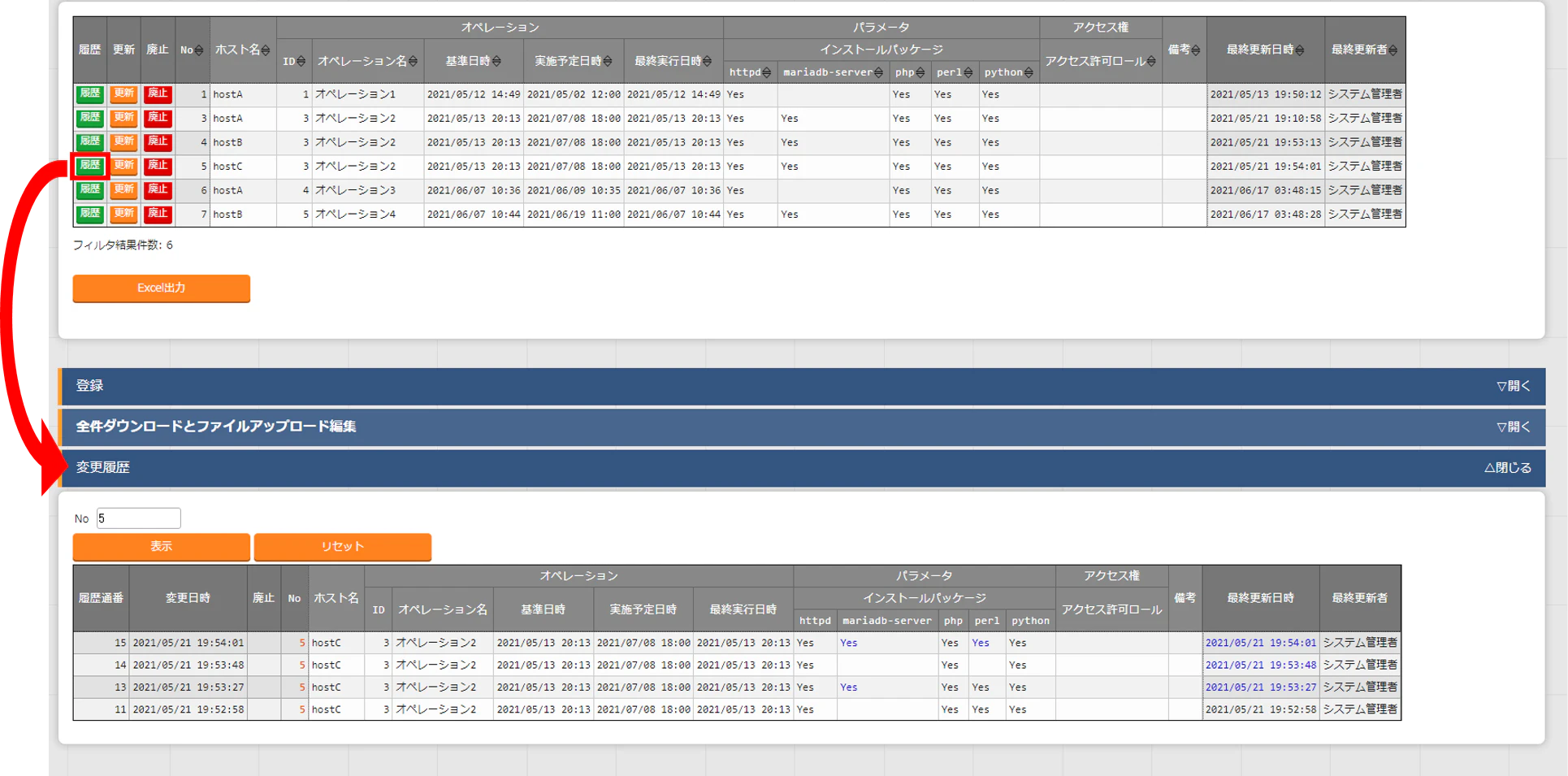
Task: Click 履歴 for hostB row No 7
Action: pos(90,215)
